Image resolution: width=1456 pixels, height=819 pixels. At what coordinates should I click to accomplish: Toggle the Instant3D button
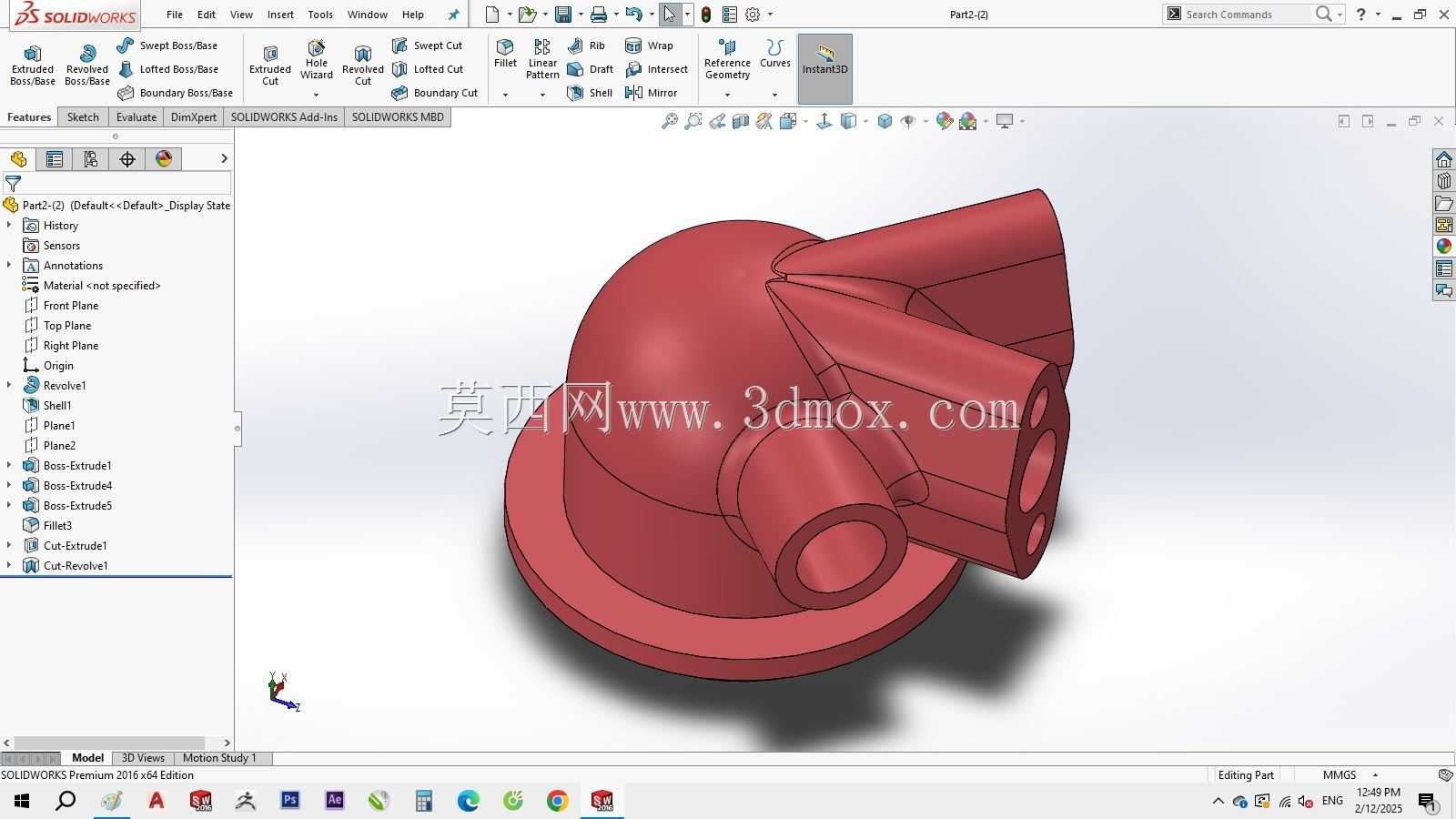825,69
